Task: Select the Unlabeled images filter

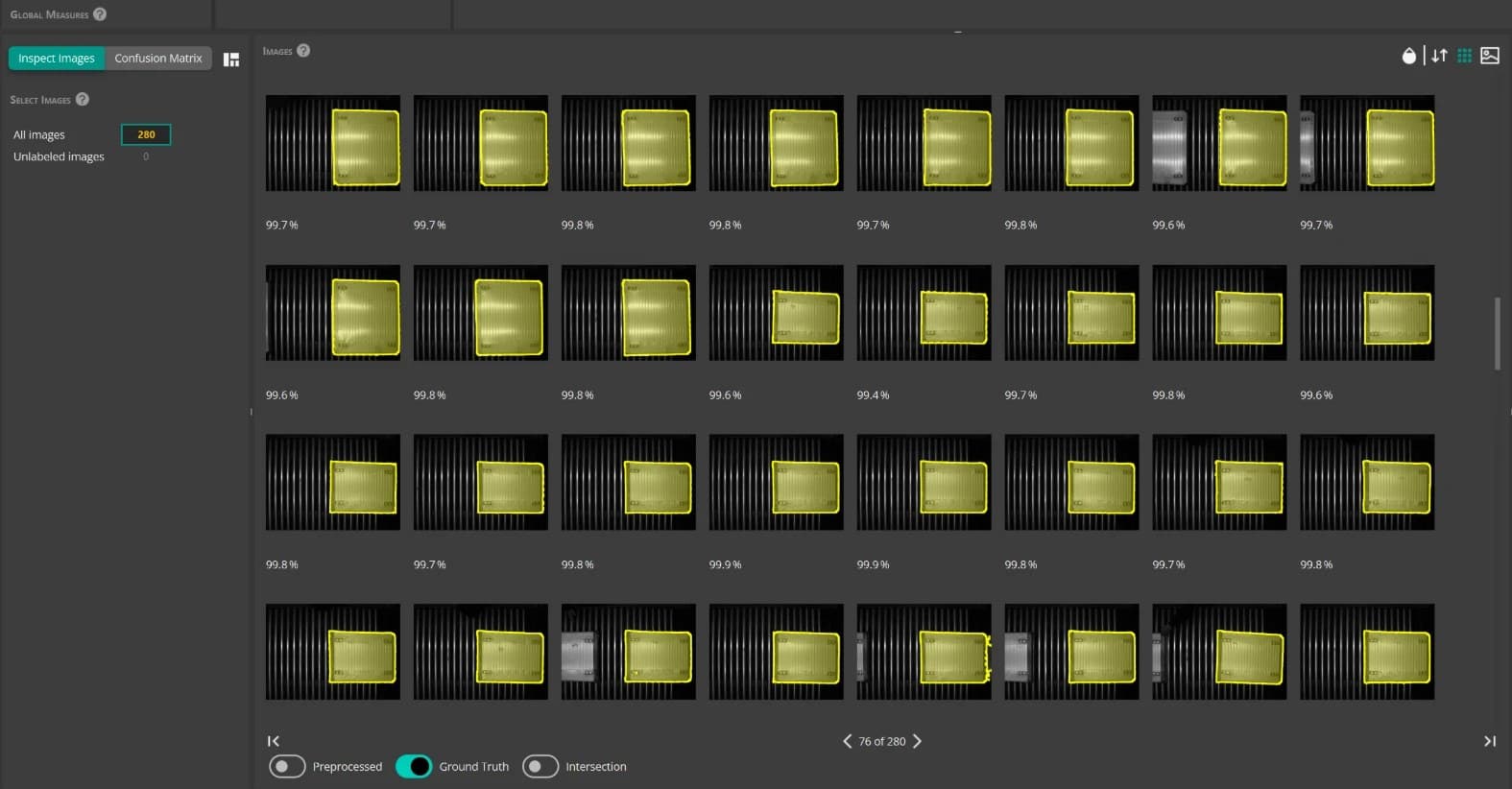Action: point(59,156)
